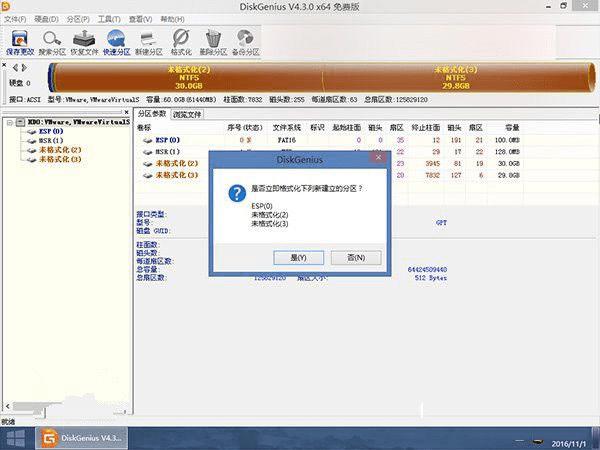Viewport: 600px width, 450px height.
Task: Select ESP(0) row in partition table
Action: [331, 140]
